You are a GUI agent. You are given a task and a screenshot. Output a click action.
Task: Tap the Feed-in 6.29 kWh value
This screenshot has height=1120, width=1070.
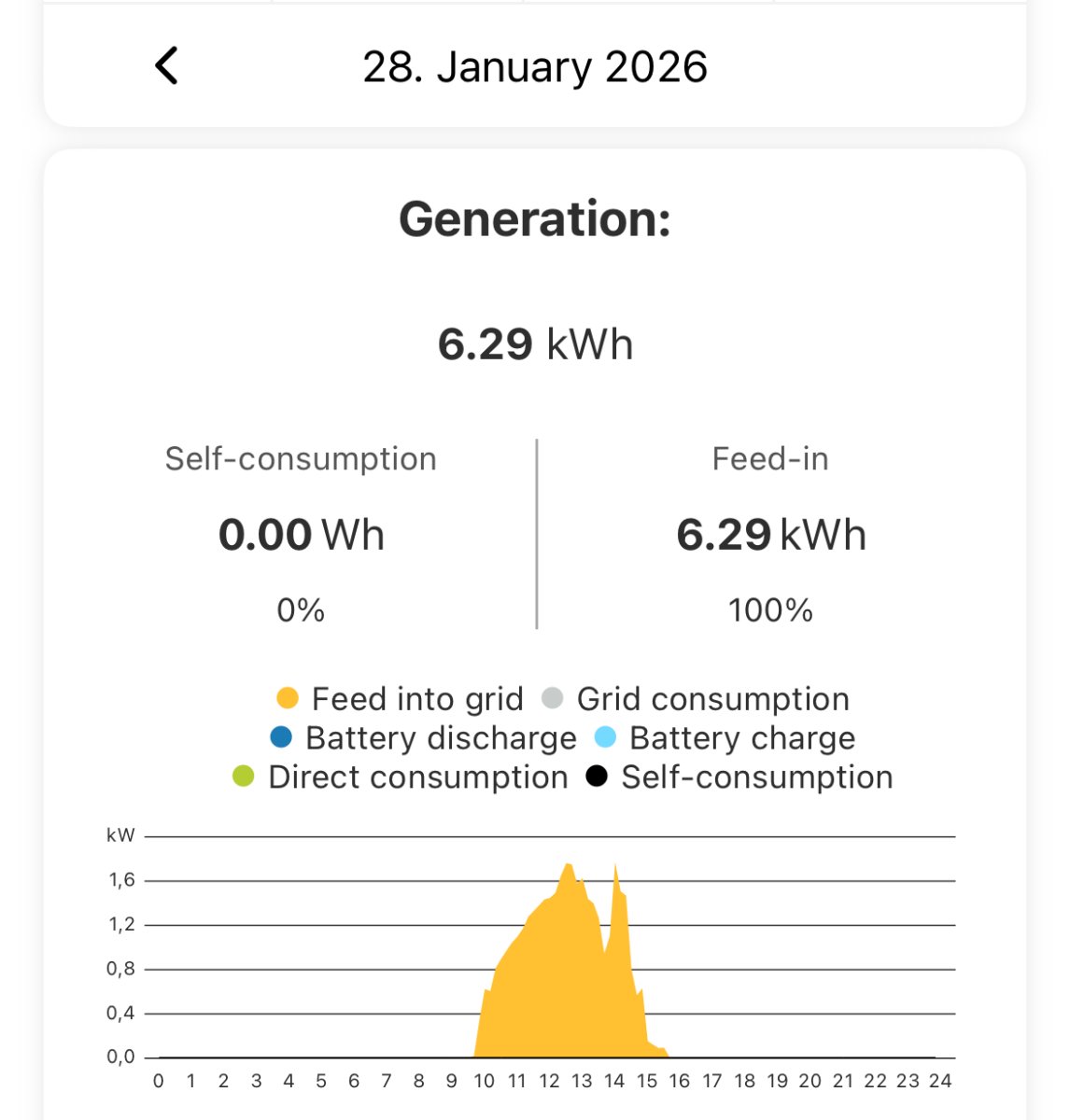pyautogui.click(x=771, y=536)
